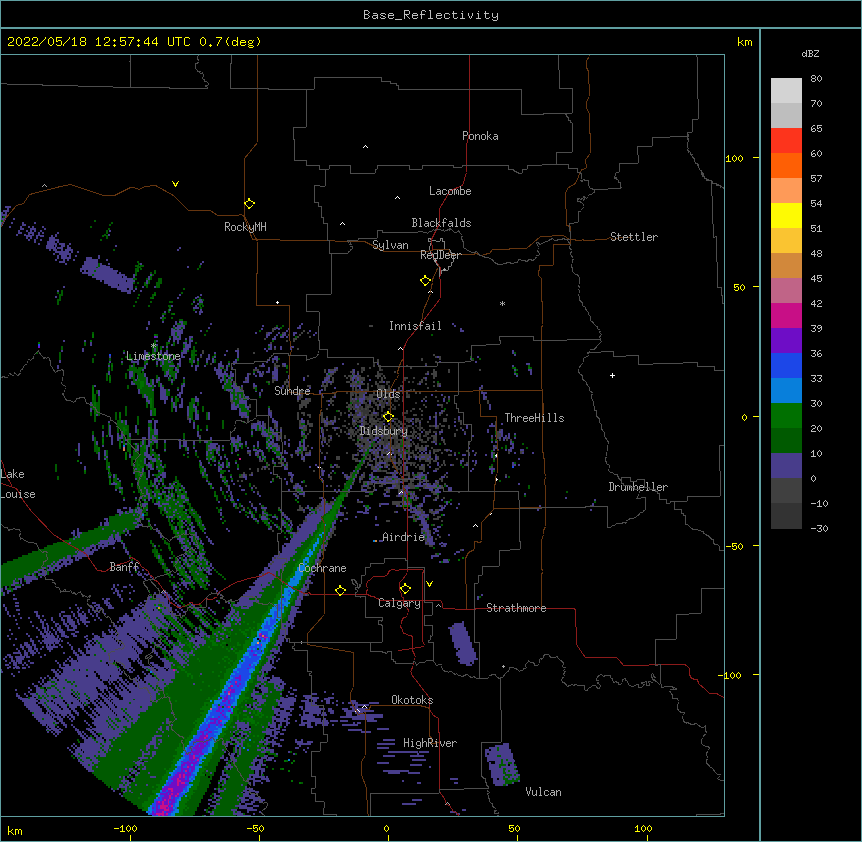Viewport: 862px width, 842px height.
Task: Click the white asterisk marker east of Innisfail
Action: tap(502, 303)
